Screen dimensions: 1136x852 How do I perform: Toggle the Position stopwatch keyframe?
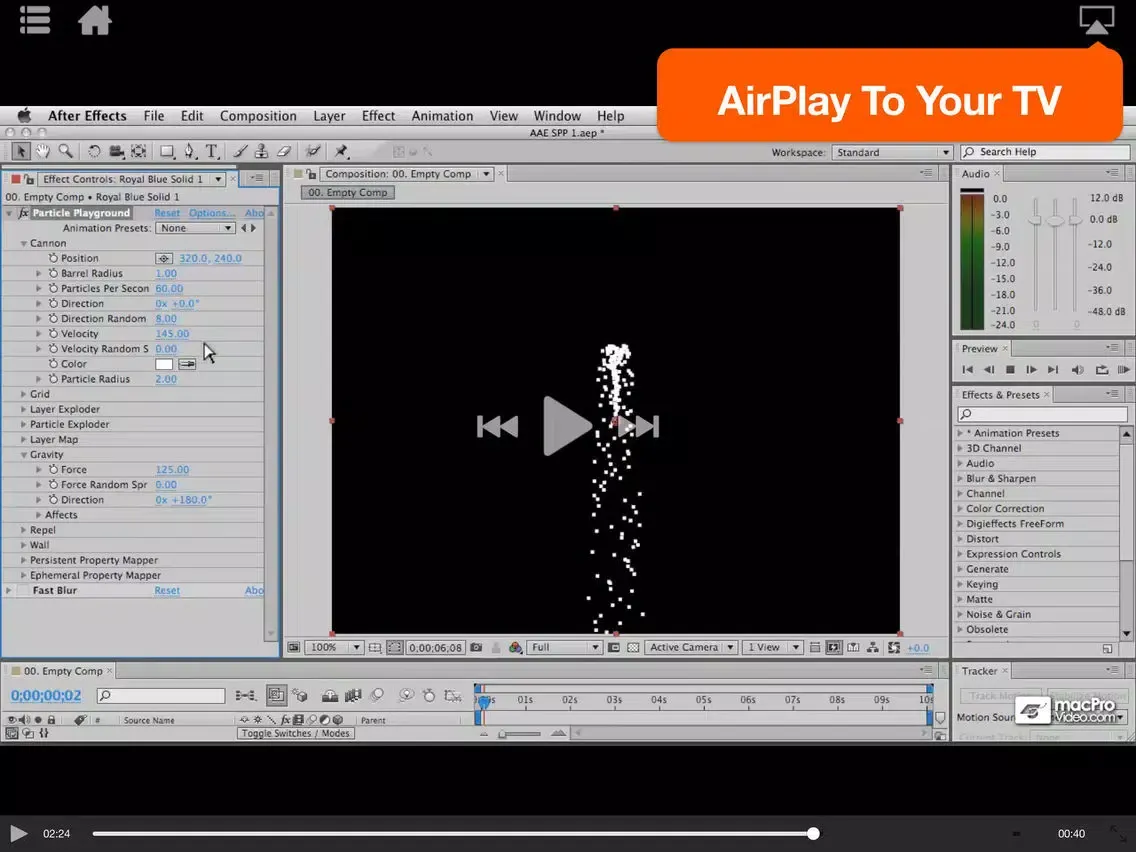(x=53, y=258)
